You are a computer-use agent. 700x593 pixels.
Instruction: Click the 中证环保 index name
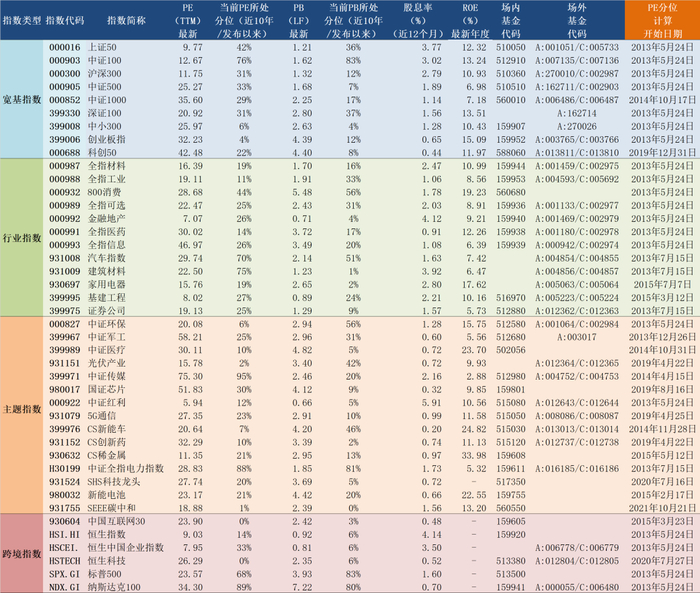pos(107,324)
